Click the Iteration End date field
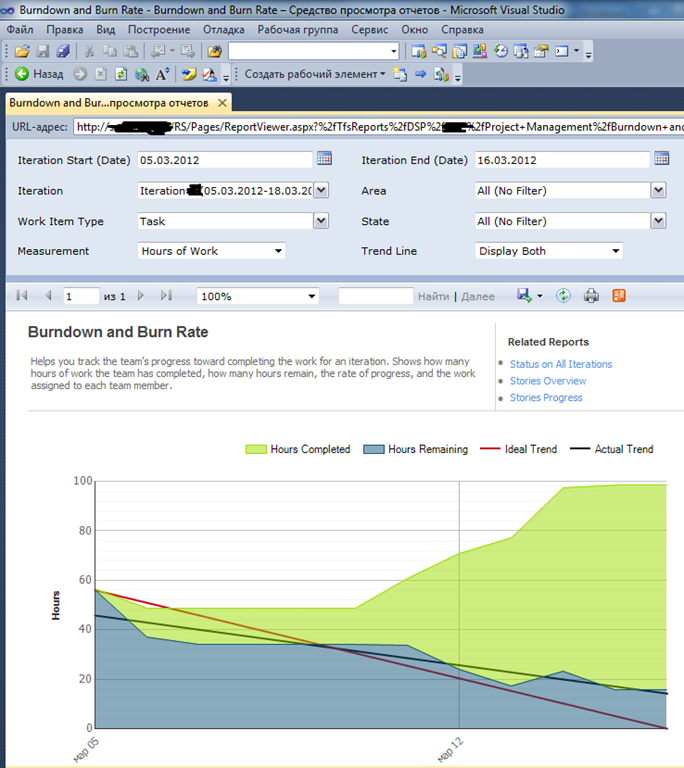Viewport: 684px width, 768px height. click(562, 160)
